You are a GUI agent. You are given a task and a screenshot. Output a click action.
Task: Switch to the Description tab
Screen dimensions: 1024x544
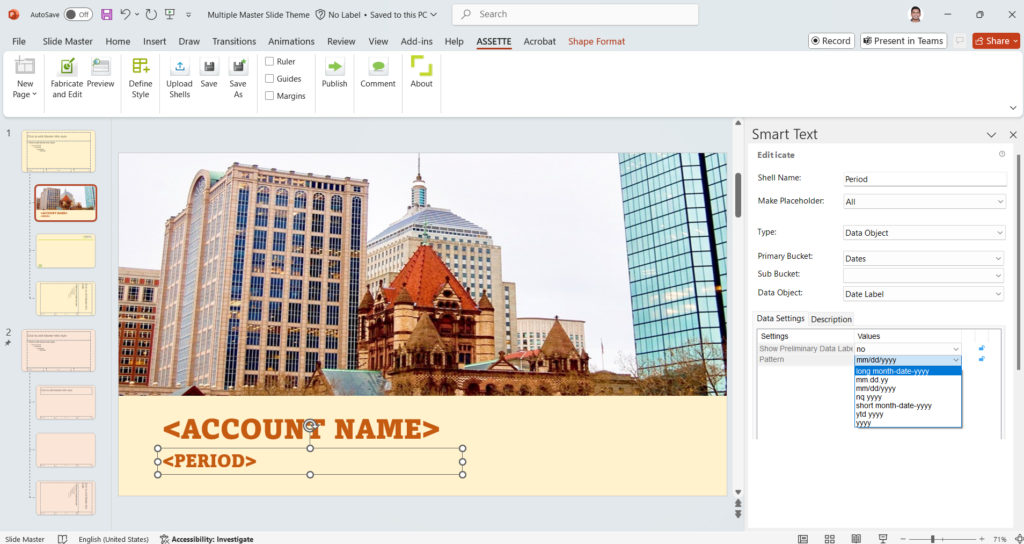(x=831, y=319)
